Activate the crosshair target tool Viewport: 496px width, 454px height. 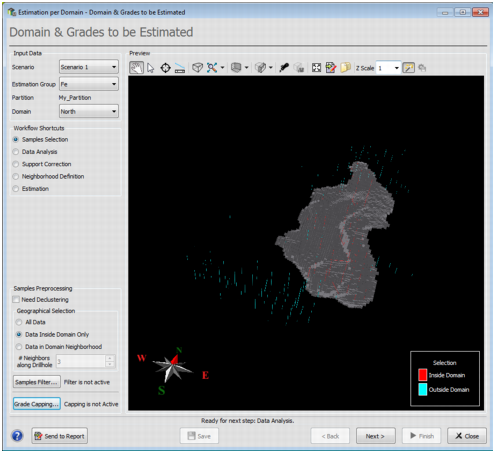tap(165, 68)
